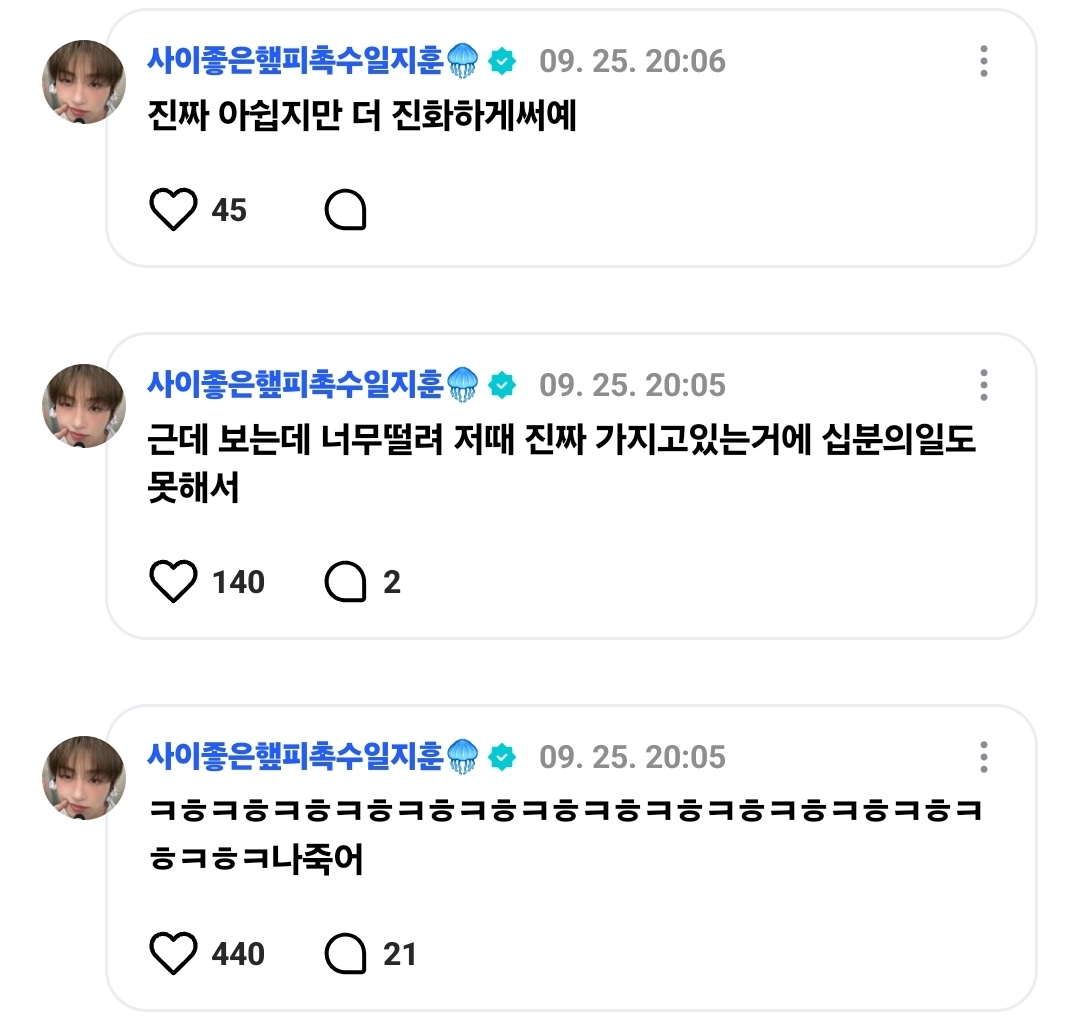This screenshot has height=1036, width=1080.
Task: Click verified badge on the middle post
Action: (502, 385)
